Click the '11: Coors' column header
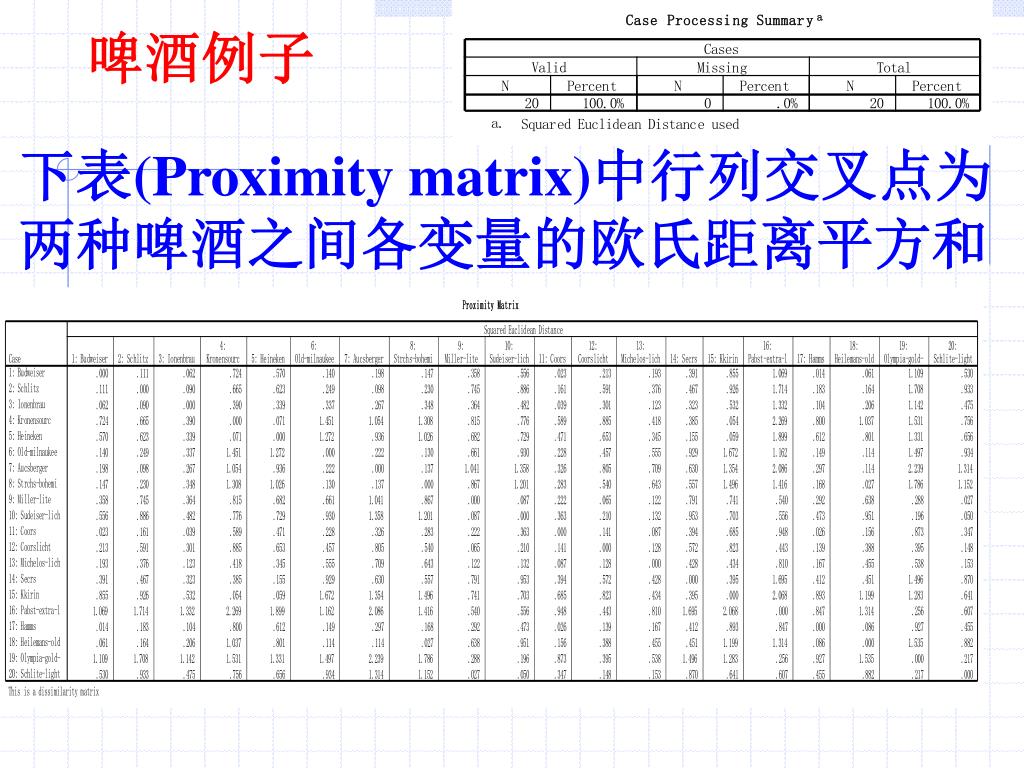 pos(552,359)
